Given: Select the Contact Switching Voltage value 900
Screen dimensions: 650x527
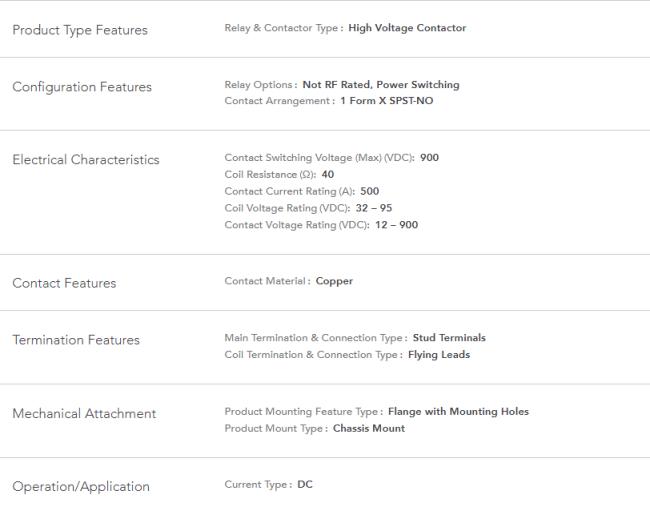Looking at the screenshot, I should 429,158.
